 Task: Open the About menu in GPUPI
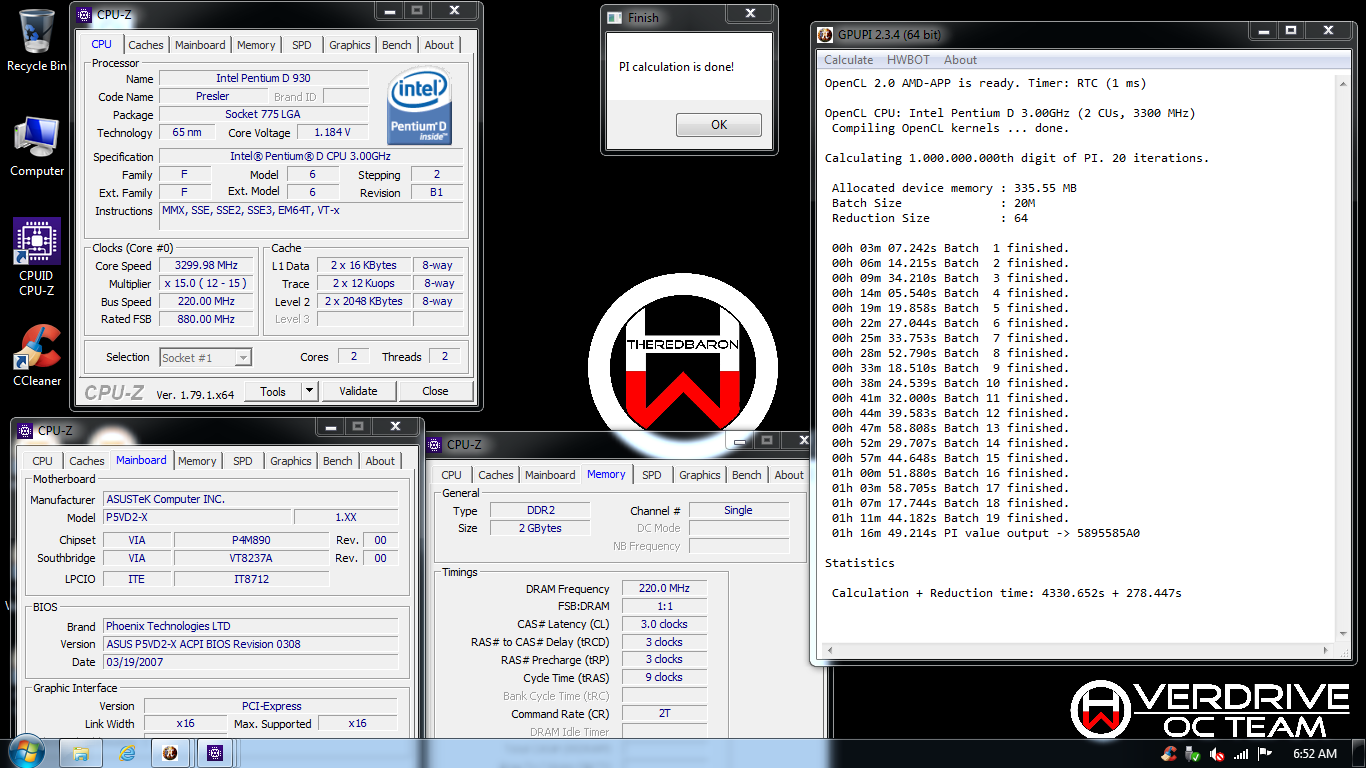click(x=960, y=60)
